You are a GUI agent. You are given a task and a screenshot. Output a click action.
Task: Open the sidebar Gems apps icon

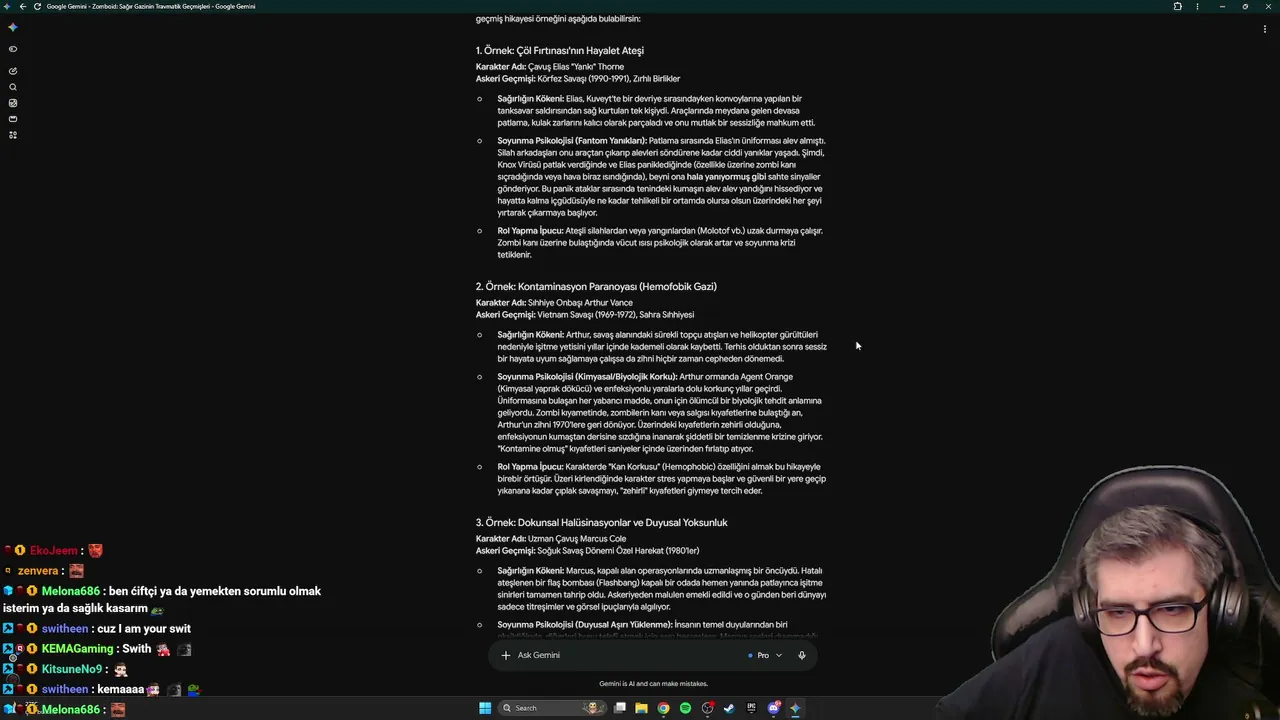pos(12,135)
